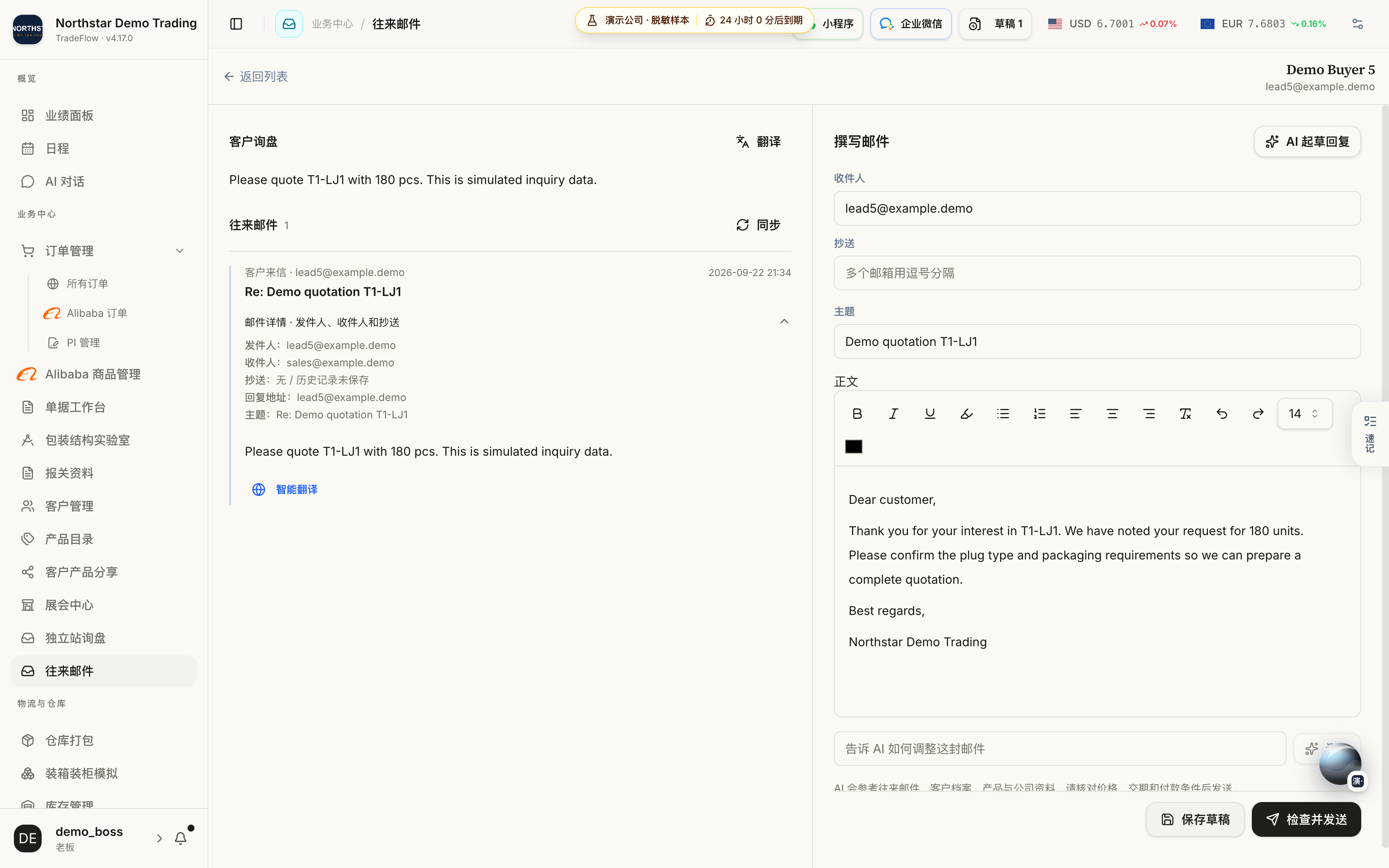Click the floating AI assistant orb

pos(1340,764)
